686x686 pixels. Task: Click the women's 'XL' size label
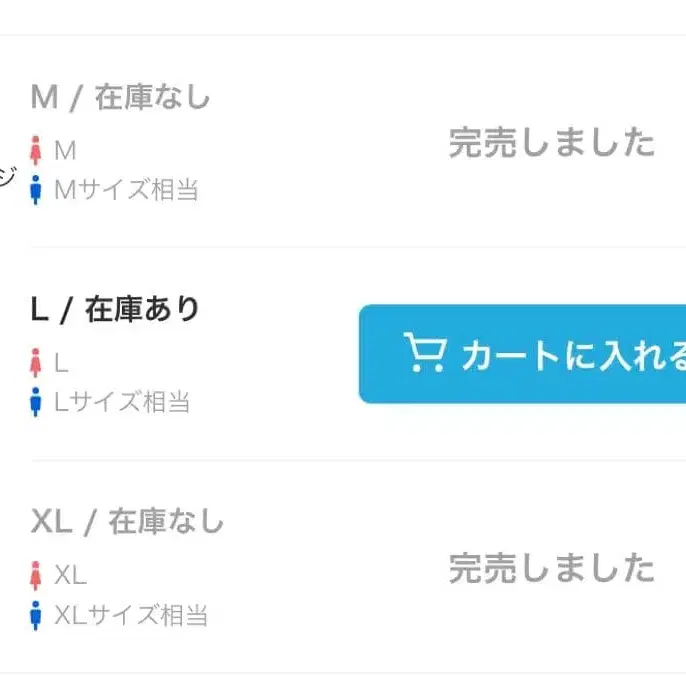[70, 576]
